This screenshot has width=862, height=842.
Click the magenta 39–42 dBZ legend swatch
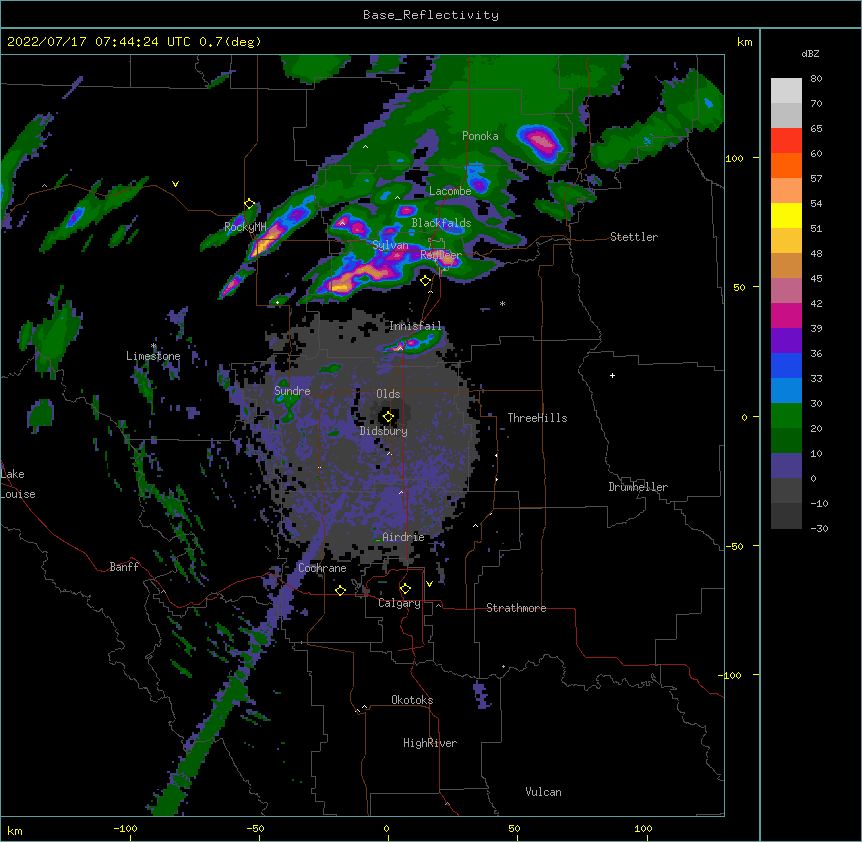click(x=786, y=315)
